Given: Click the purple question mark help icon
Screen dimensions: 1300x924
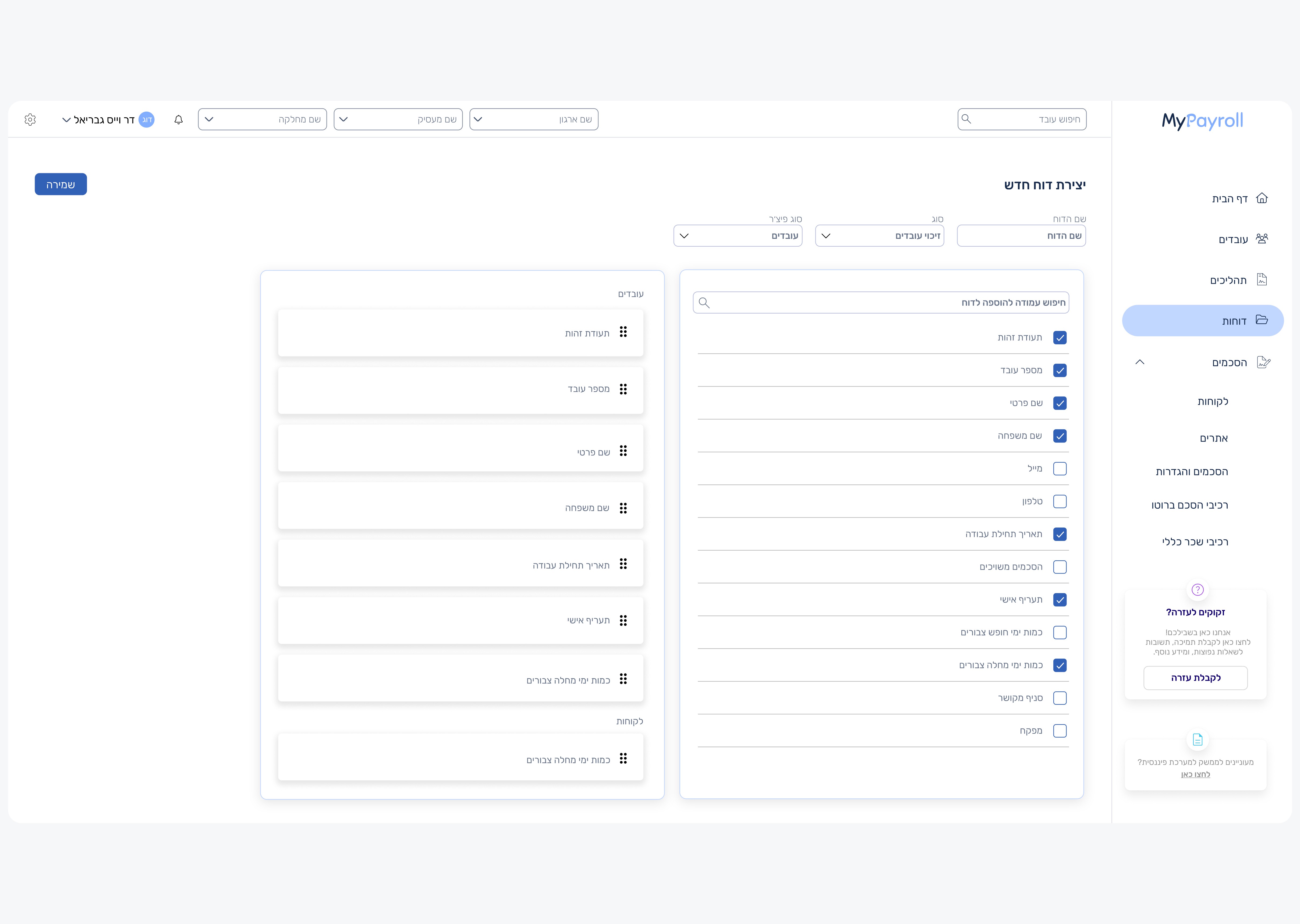Looking at the screenshot, I should point(1198,590).
